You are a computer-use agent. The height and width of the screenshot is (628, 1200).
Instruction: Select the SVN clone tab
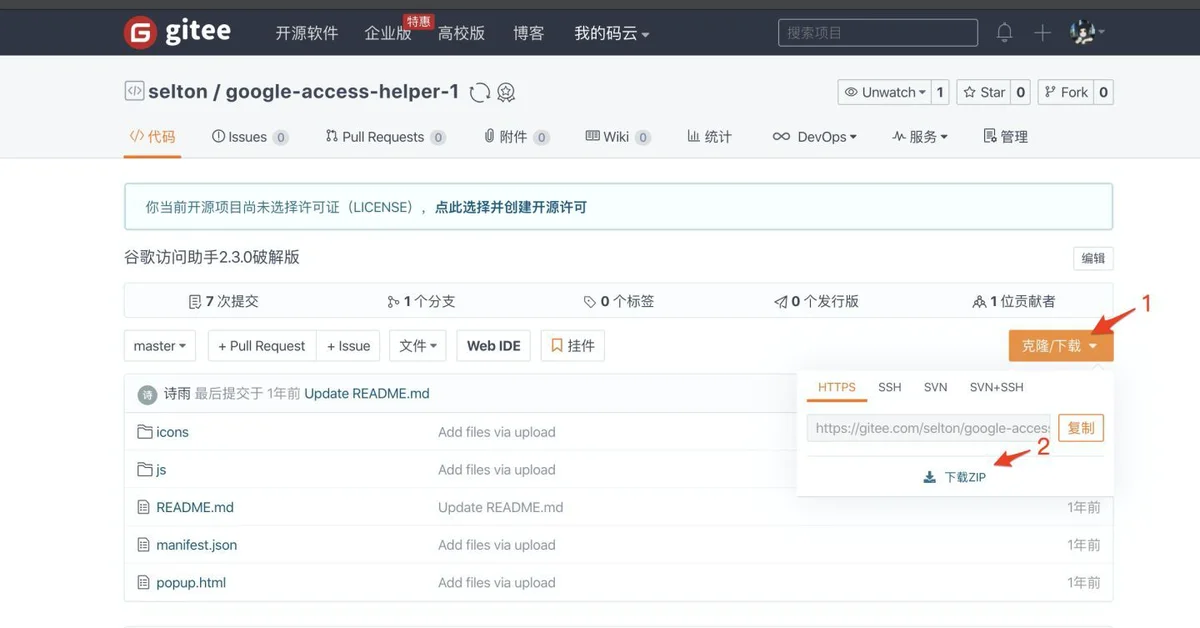(936, 387)
